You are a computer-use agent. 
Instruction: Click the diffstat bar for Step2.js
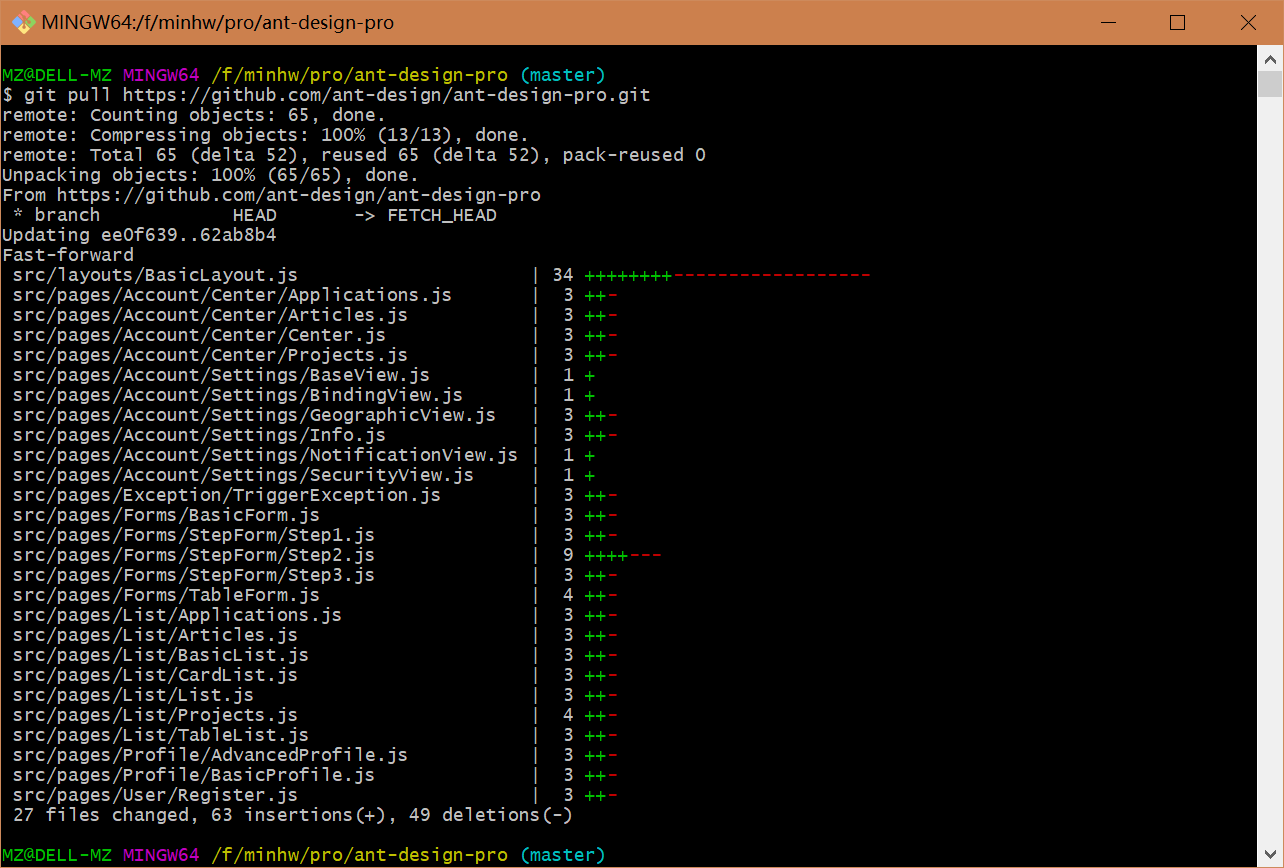[x=623, y=555]
